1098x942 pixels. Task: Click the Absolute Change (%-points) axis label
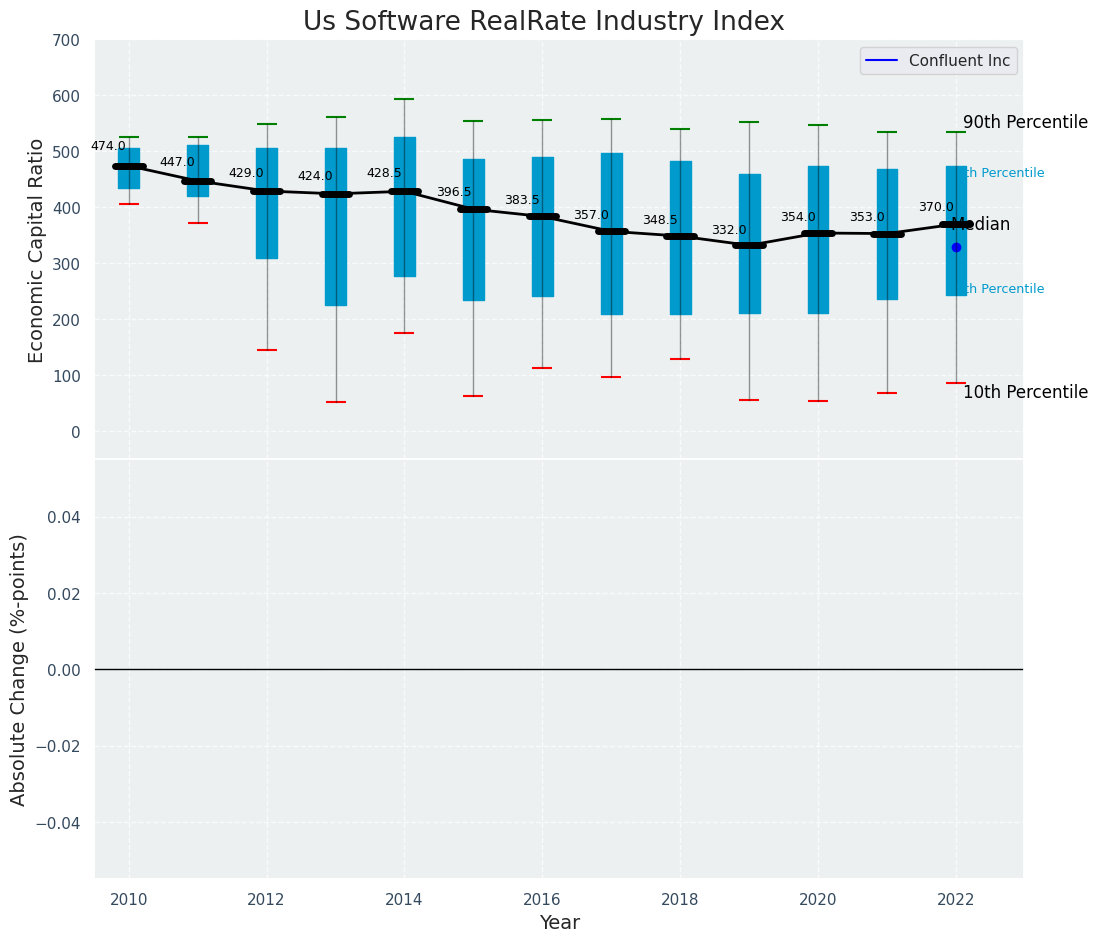(x=18, y=670)
